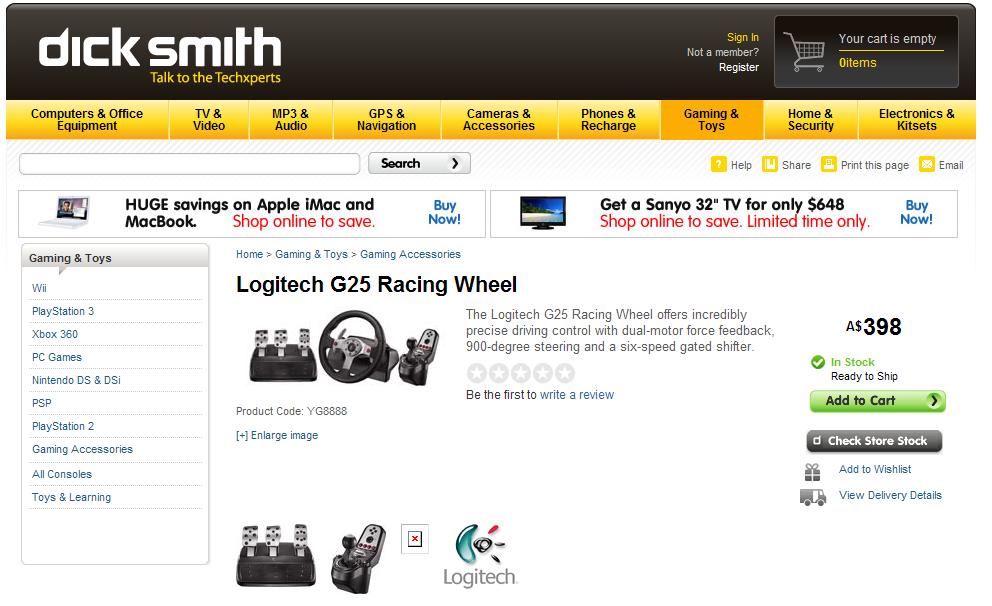Open Cameras & Accessories menu

coord(499,120)
